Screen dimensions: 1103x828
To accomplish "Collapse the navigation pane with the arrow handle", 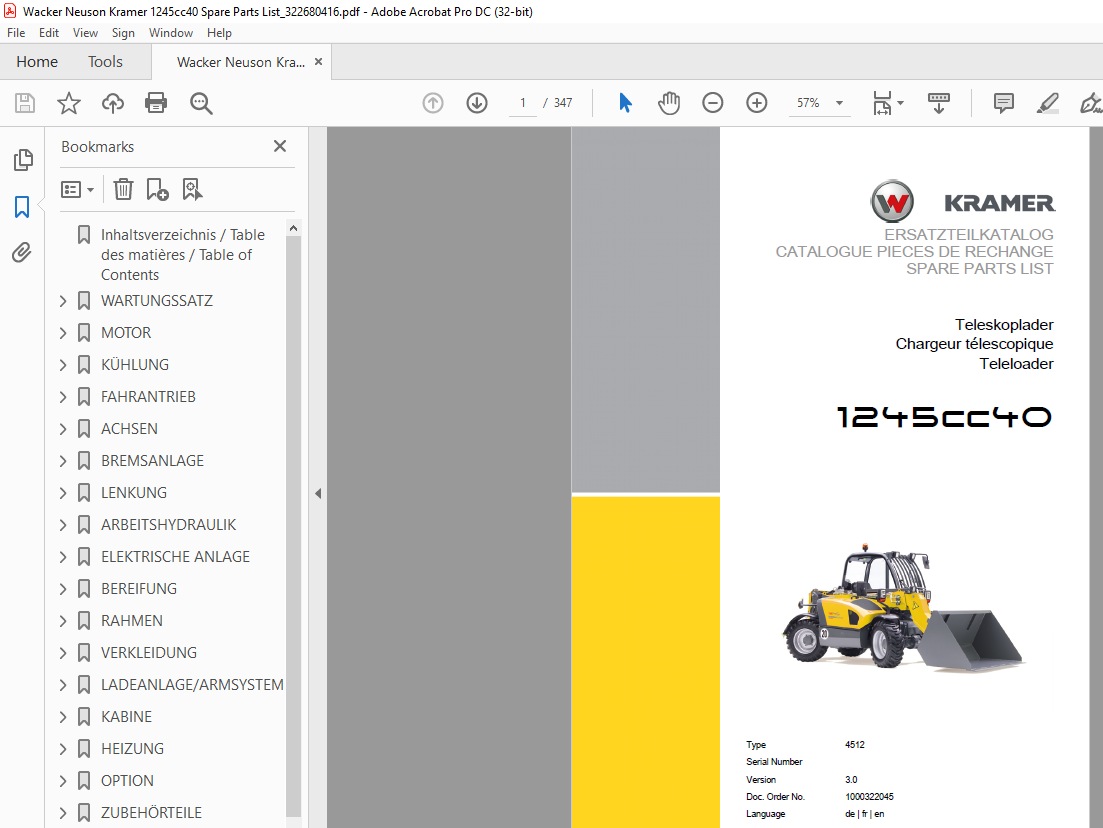I will pos(318,493).
